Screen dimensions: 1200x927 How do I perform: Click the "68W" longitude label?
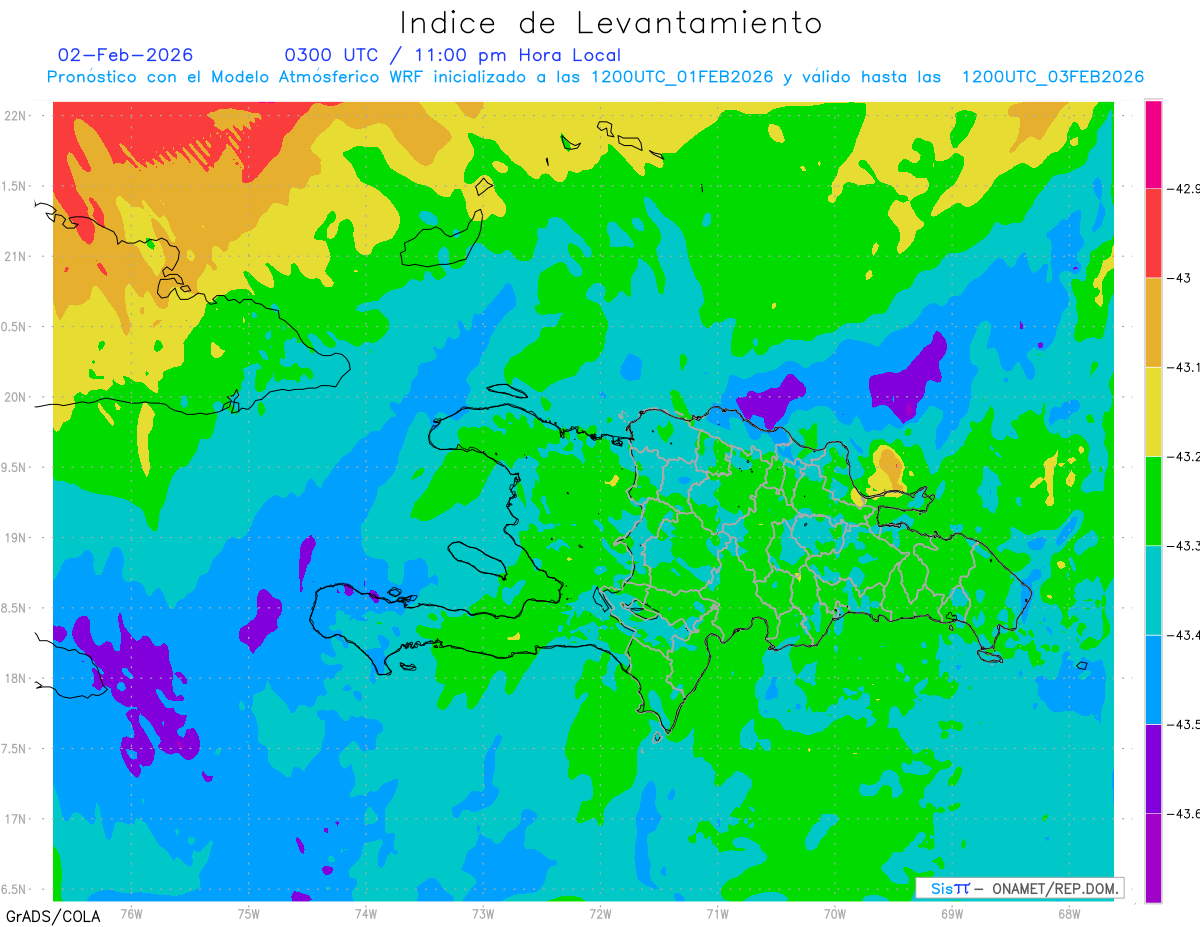(x=1069, y=913)
